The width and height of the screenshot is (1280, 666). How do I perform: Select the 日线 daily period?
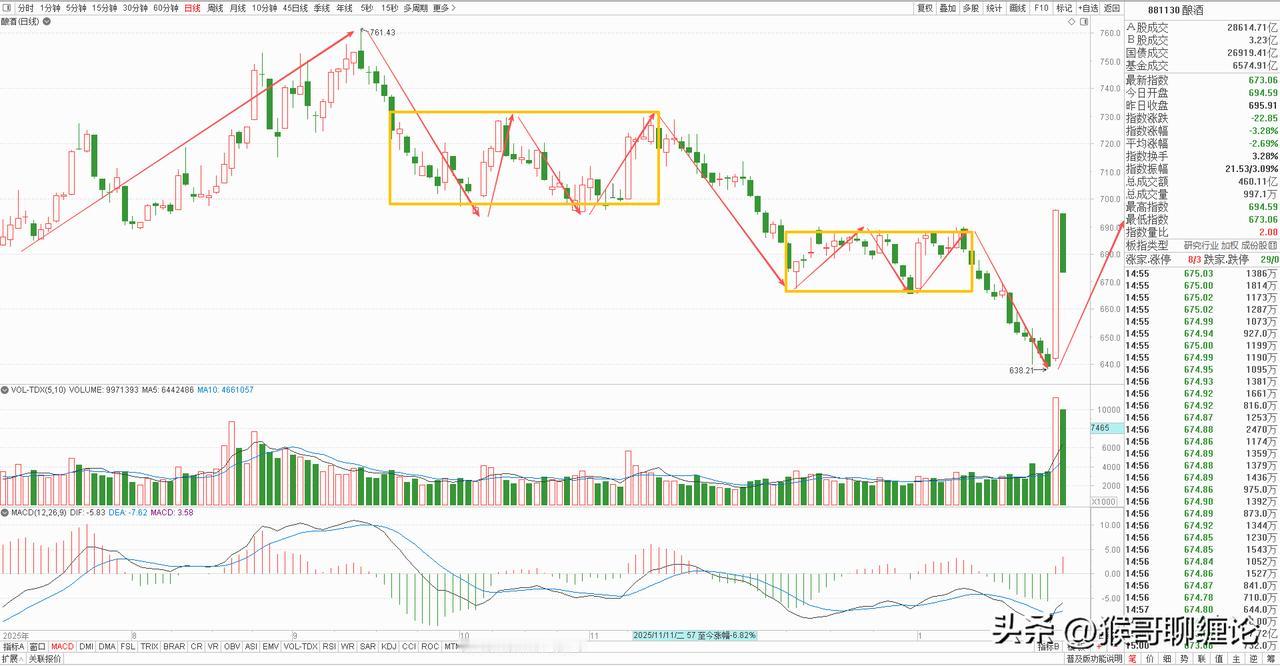192,8
